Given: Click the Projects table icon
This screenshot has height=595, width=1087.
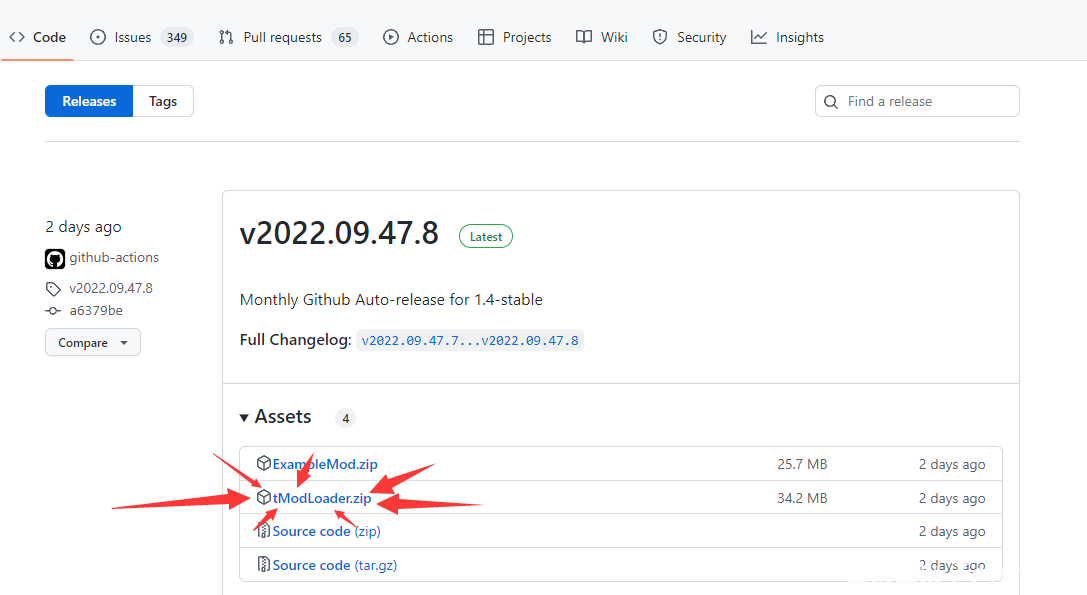Looking at the screenshot, I should point(486,37).
